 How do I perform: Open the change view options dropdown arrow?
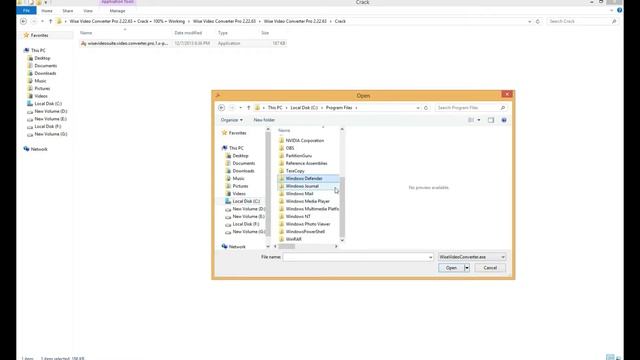(479, 120)
